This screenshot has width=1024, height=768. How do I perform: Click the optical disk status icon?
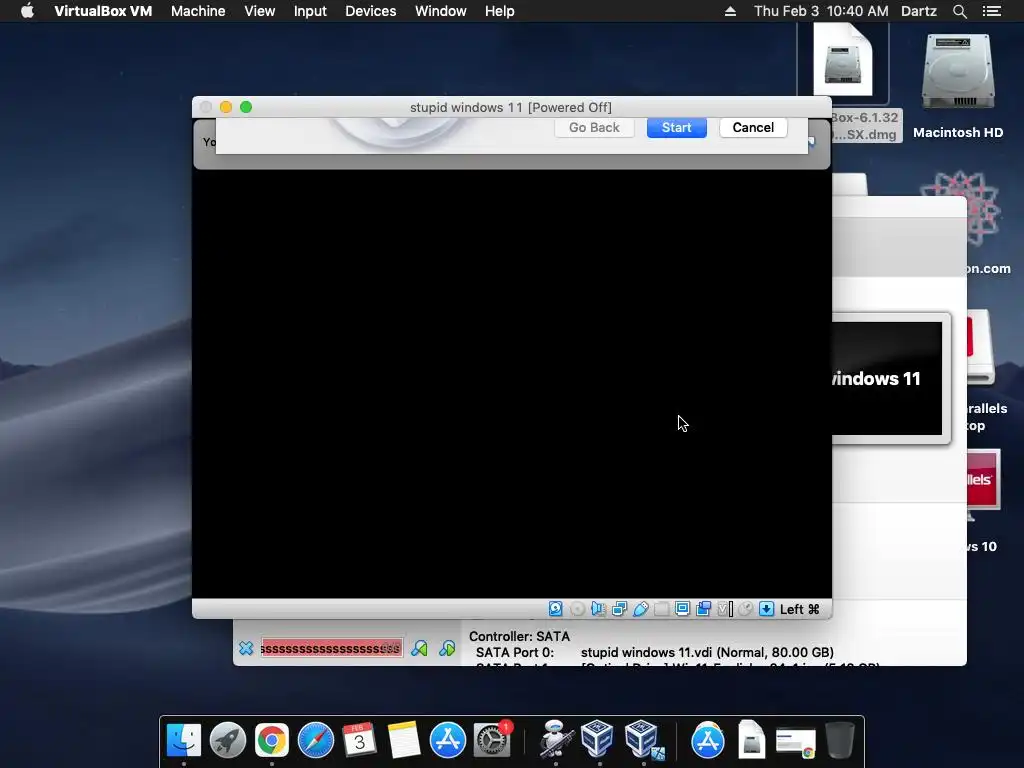pos(577,609)
